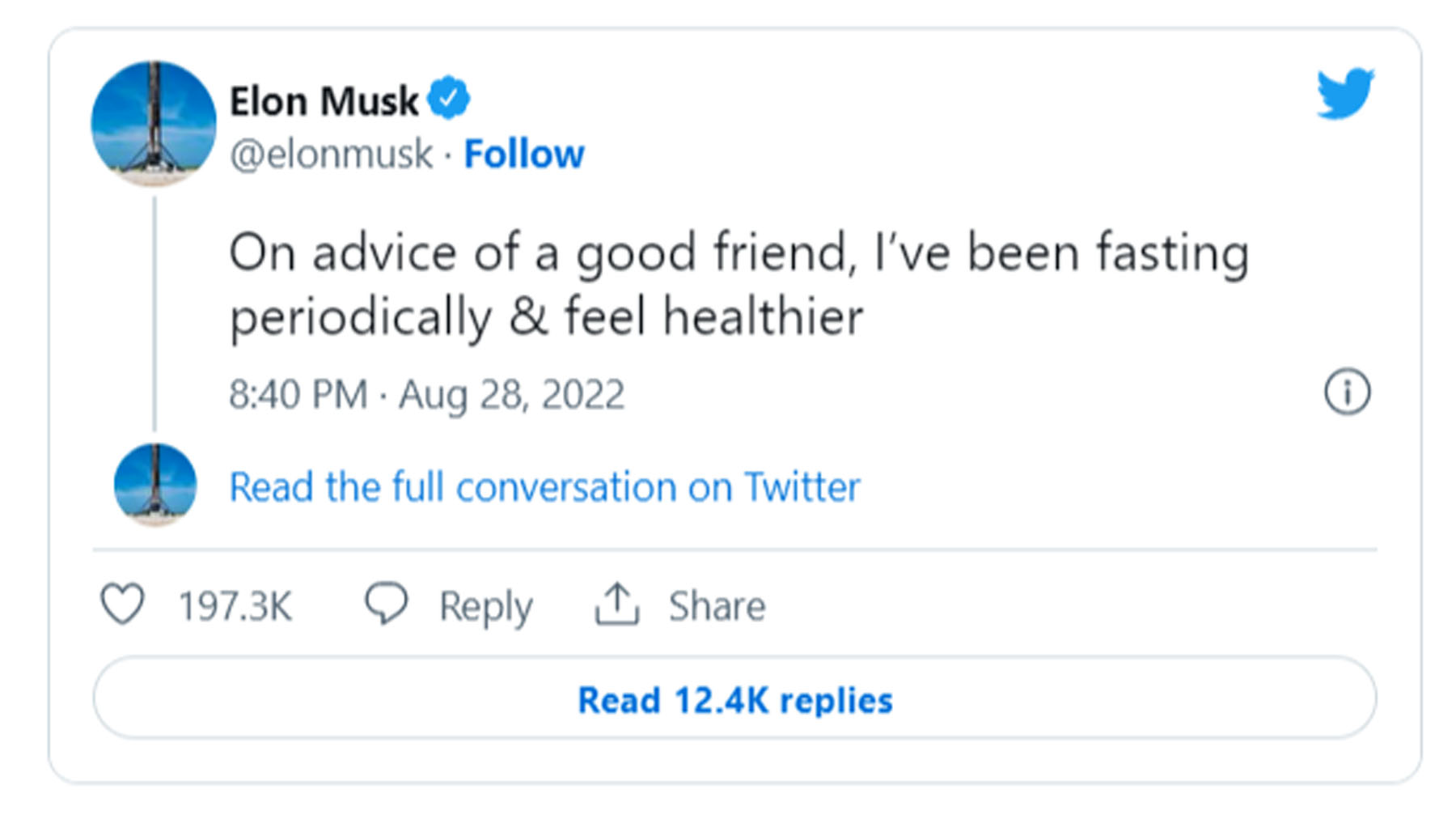Click the Twitter bird logo
1456x819 pixels.
click(x=1344, y=93)
